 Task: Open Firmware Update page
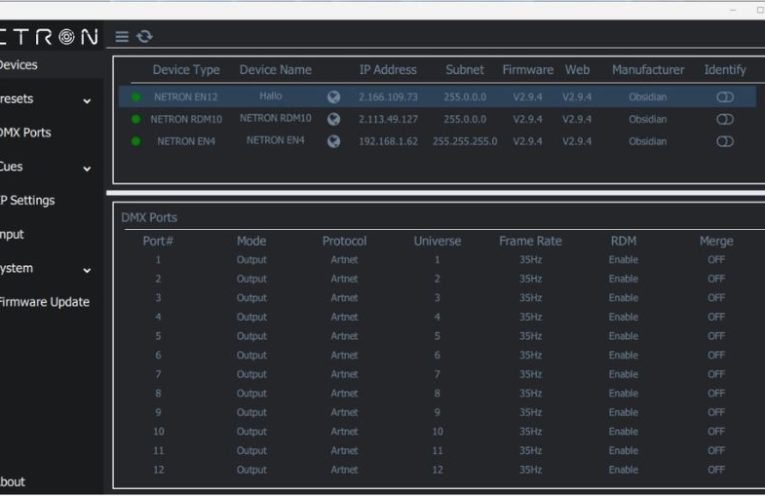(43, 302)
